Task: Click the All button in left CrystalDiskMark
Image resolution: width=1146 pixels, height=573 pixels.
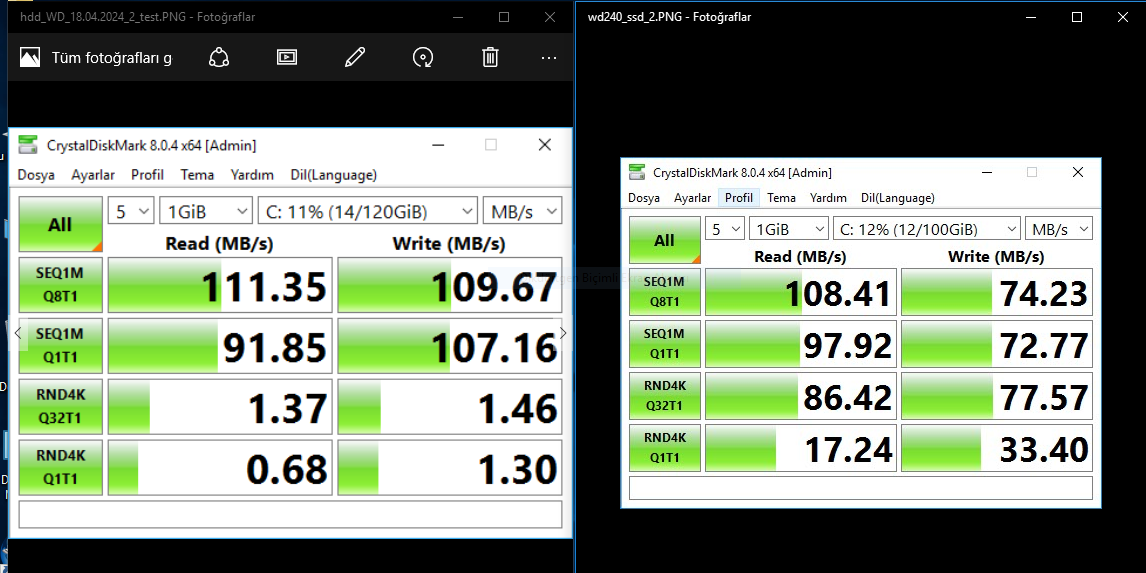Action: tap(60, 224)
